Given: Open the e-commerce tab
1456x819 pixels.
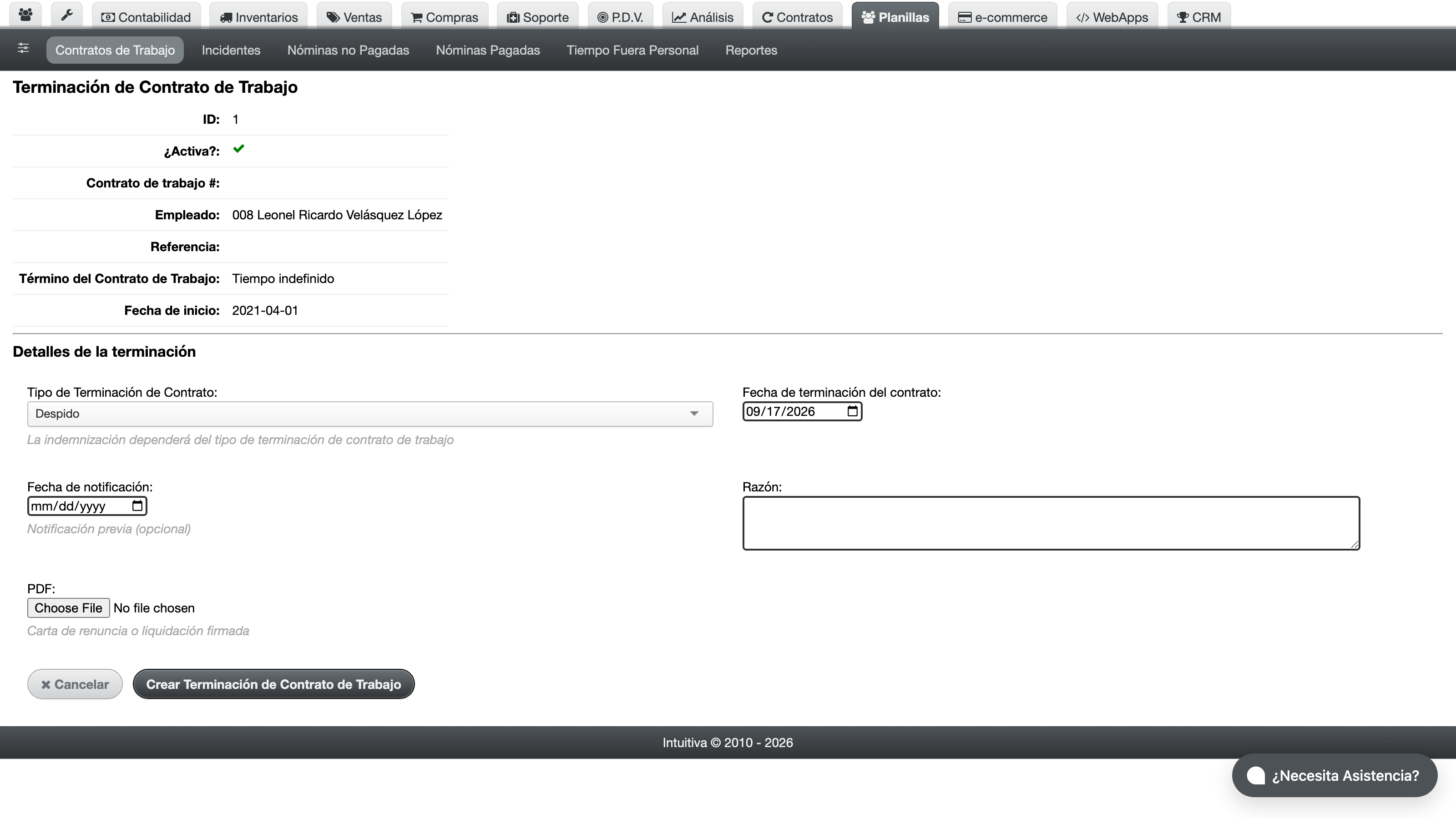Looking at the screenshot, I should (x=1002, y=16).
